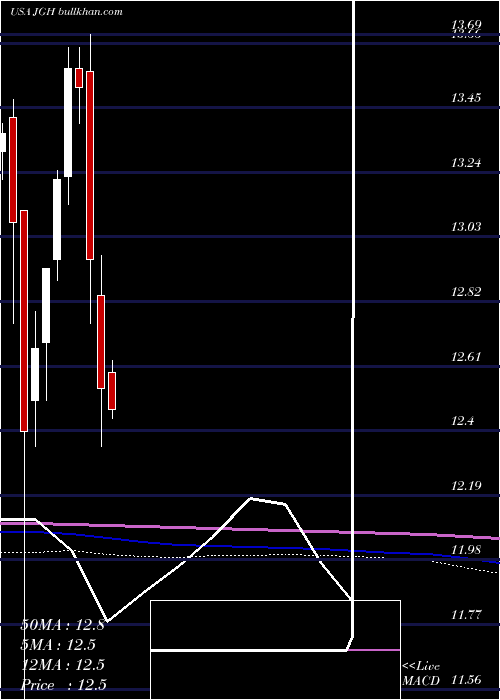Image resolution: width=500 pixels, height=700 pixels.
Task: Click the 11.77 price axis label
Action: 466,616
